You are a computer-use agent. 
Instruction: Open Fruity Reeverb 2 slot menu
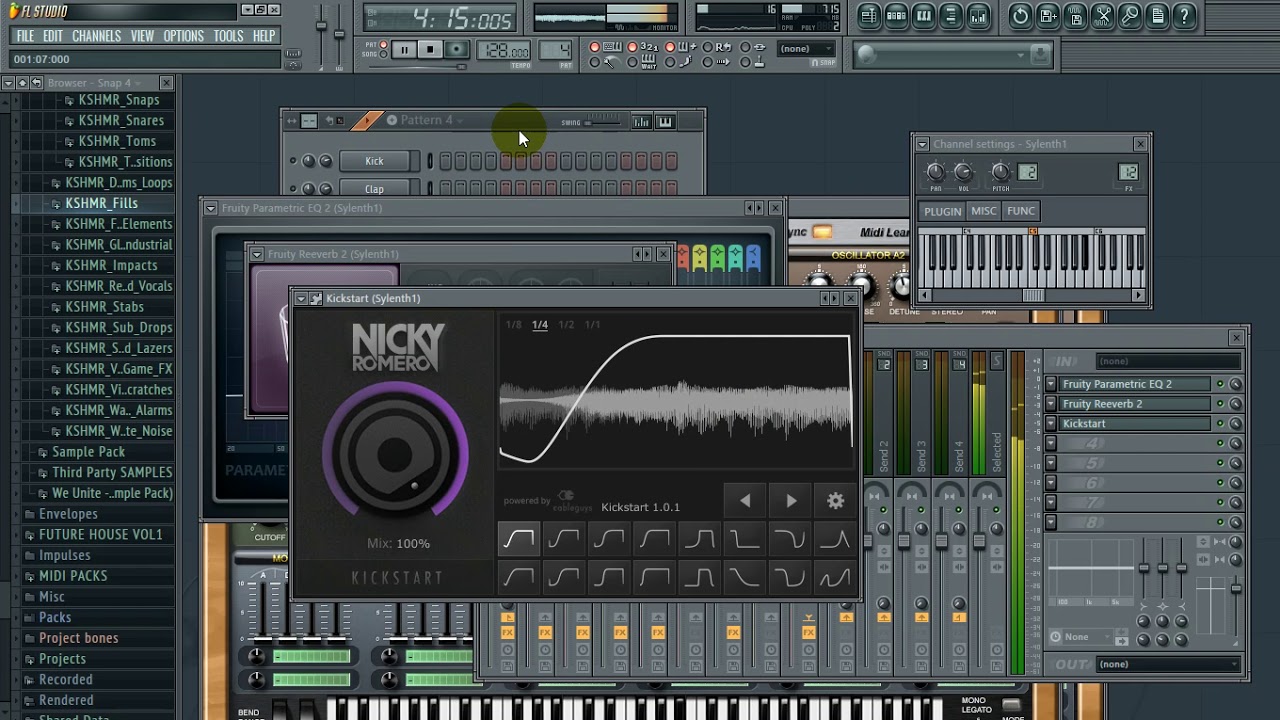click(x=1051, y=404)
